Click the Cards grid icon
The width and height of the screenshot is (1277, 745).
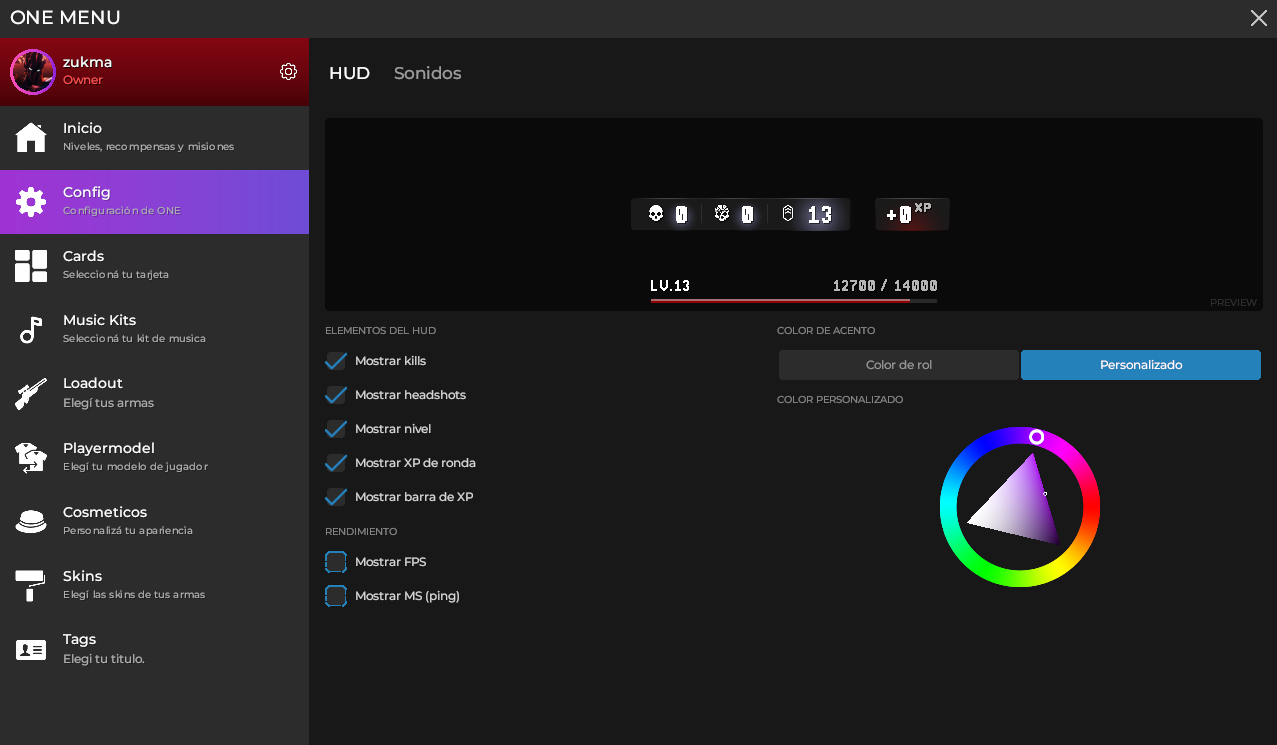coord(31,266)
